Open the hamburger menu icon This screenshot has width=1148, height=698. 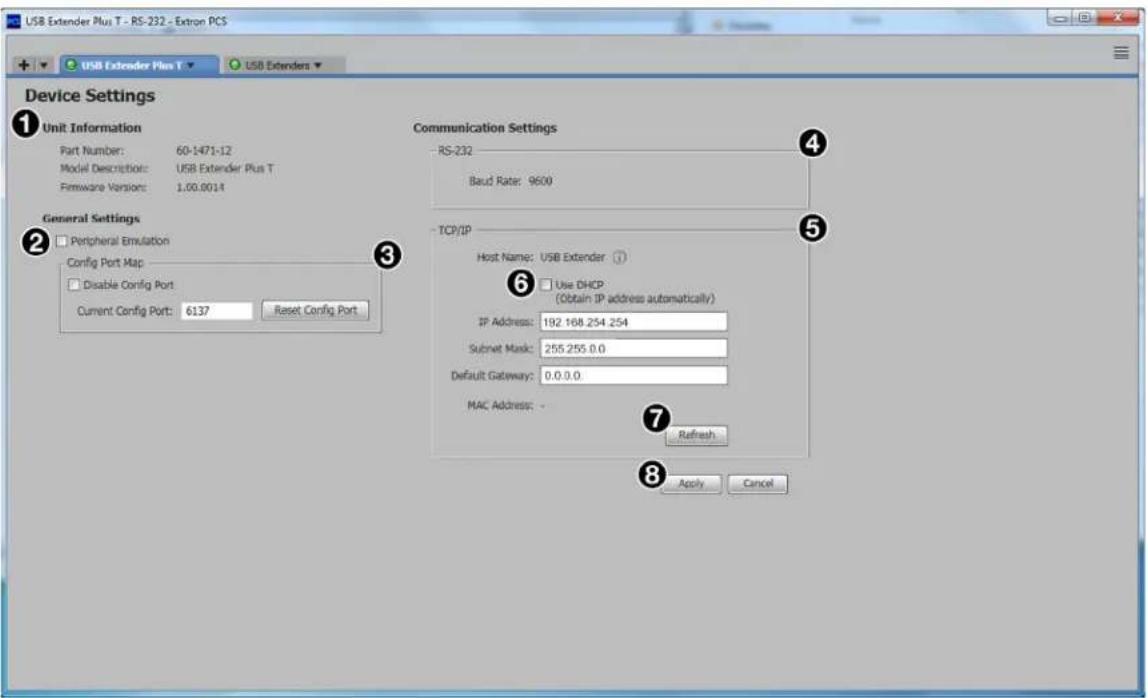(1120, 53)
